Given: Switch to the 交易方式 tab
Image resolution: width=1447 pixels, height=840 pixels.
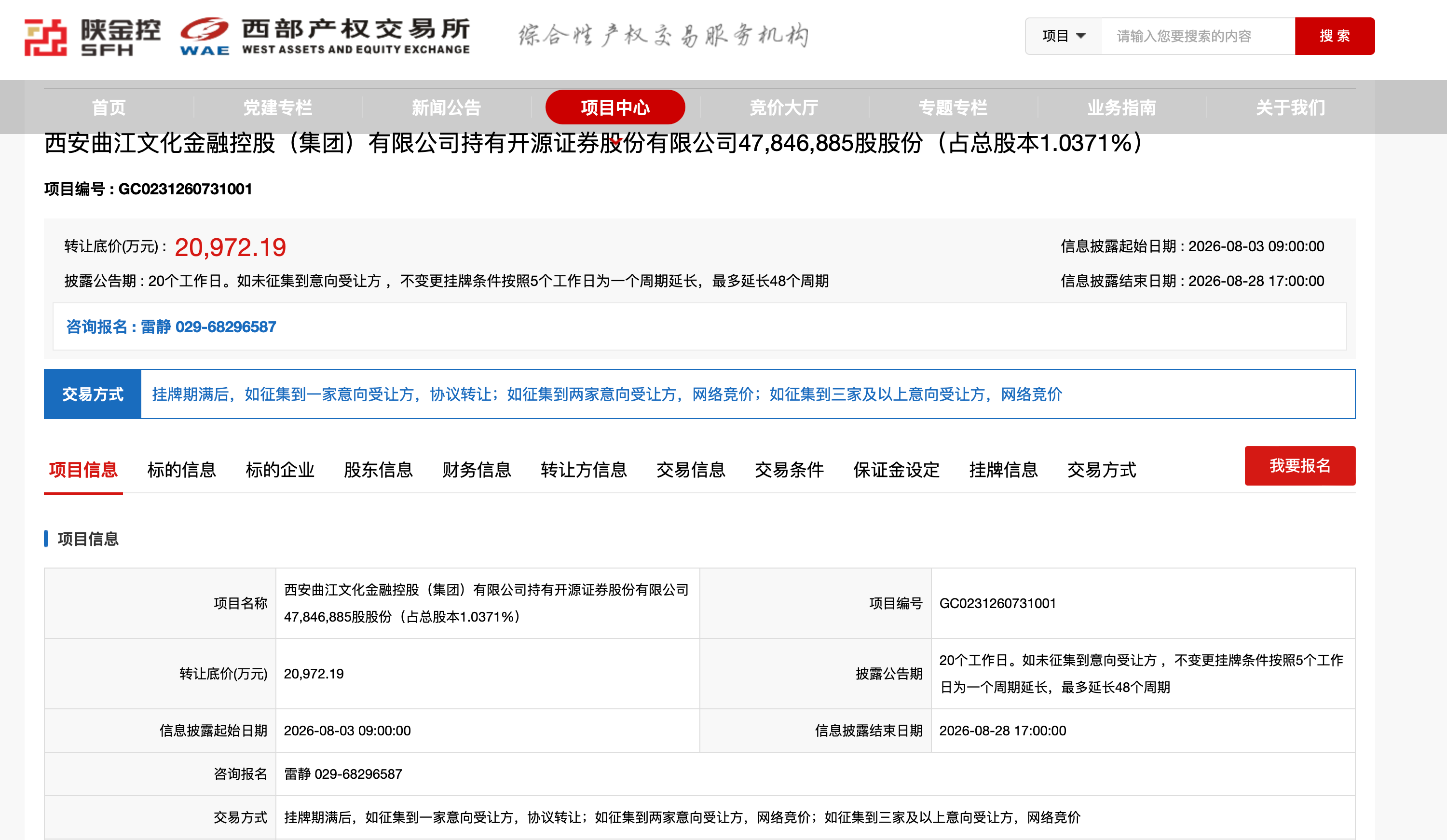Looking at the screenshot, I should click(x=1101, y=470).
